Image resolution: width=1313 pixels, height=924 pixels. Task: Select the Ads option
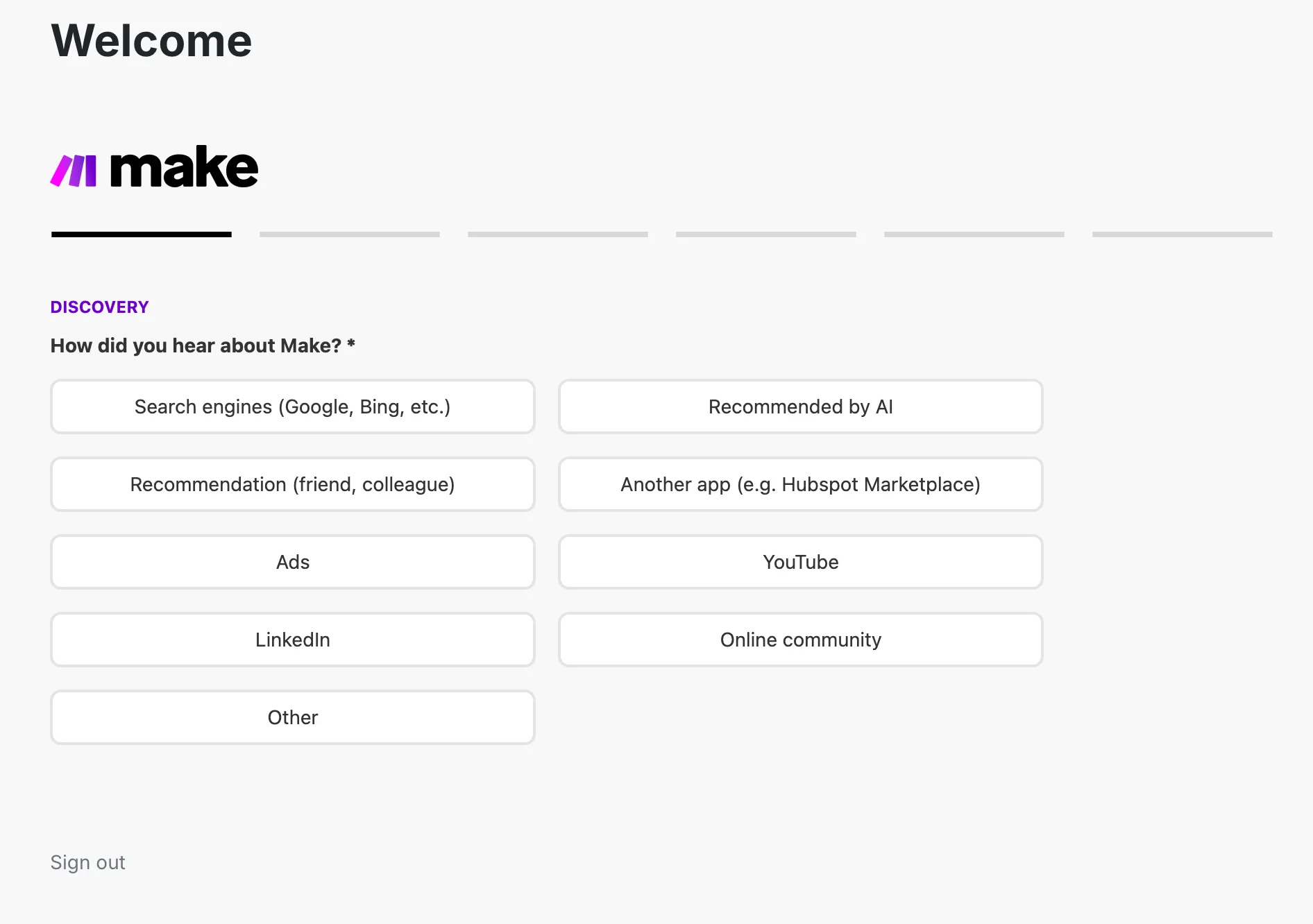[x=292, y=562]
